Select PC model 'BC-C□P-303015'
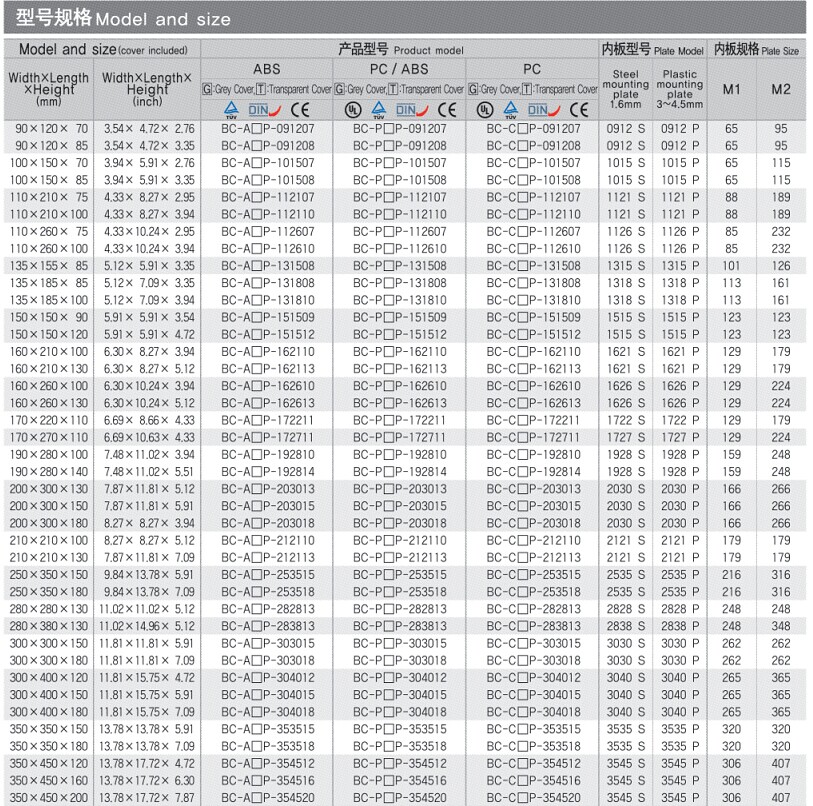Viewport: 813px width, 806px height. point(534,643)
